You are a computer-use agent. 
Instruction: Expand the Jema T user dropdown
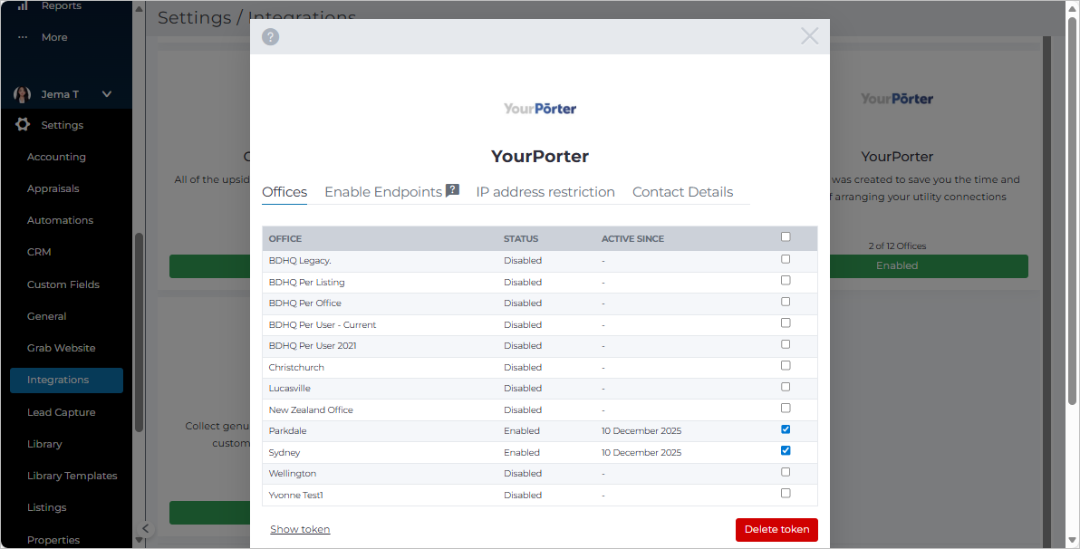pyautogui.click(x=107, y=94)
